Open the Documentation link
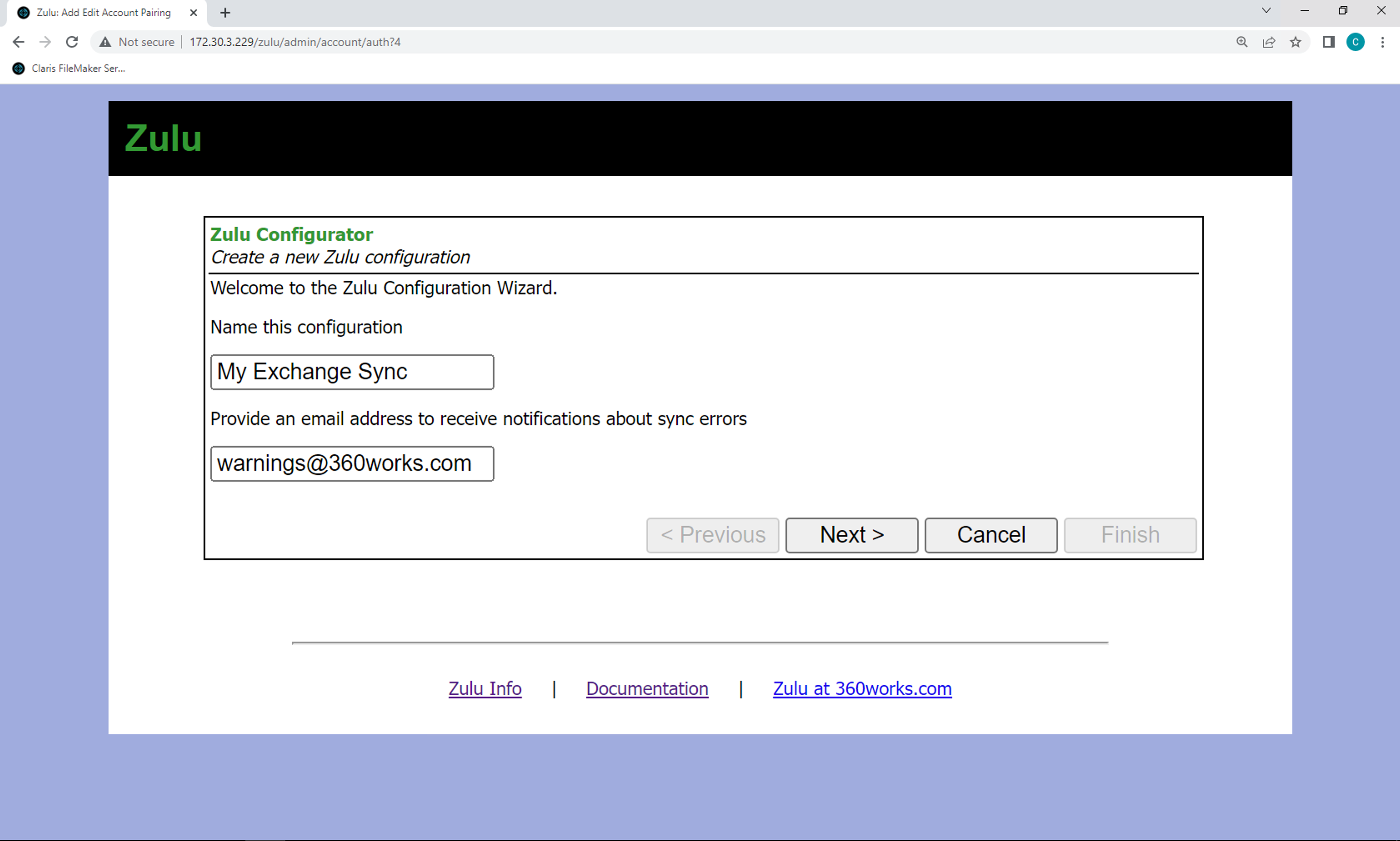Screen dimensions: 1400x841 click(x=647, y=688)
